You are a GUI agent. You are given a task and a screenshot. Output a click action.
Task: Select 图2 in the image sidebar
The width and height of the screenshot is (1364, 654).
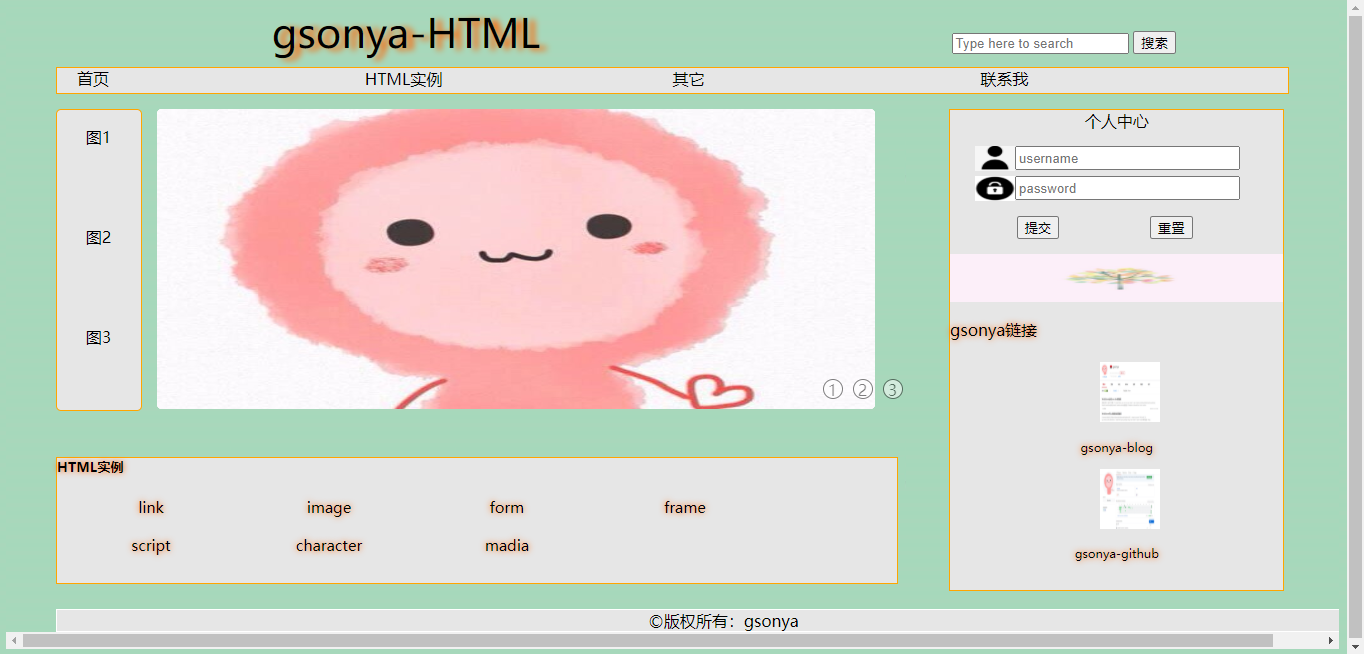pos(98,237)
